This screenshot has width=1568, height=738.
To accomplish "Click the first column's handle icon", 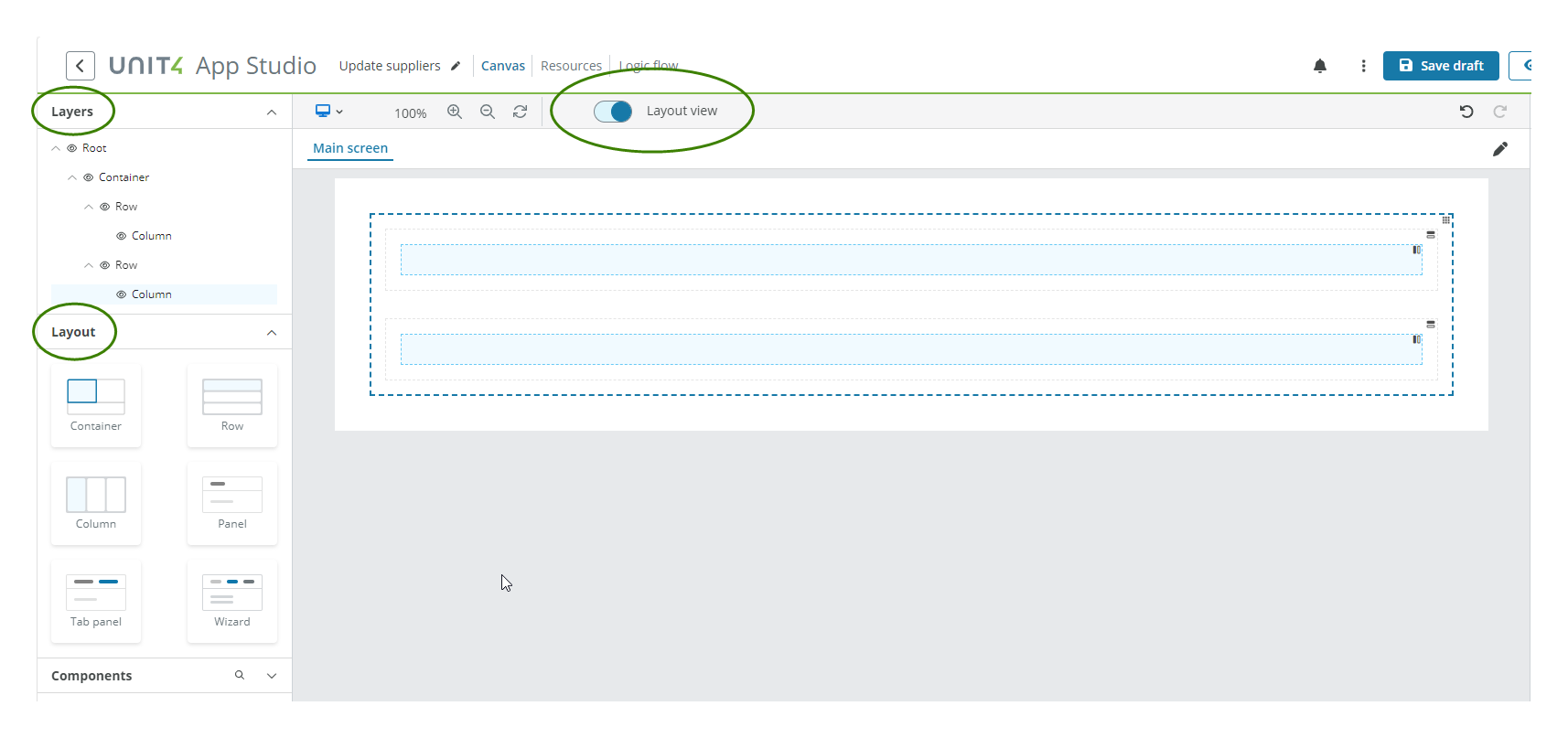I will [1416, 250].
